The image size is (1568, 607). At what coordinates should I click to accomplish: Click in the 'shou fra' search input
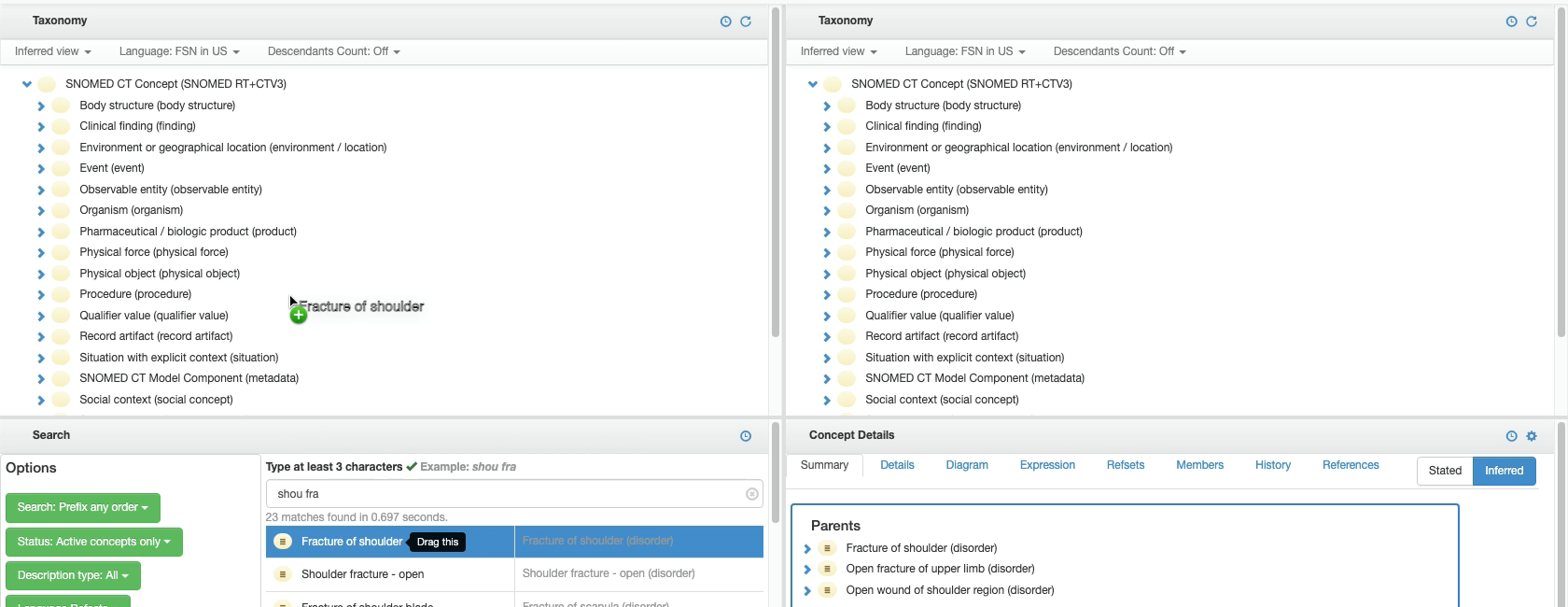pos(514,494)
